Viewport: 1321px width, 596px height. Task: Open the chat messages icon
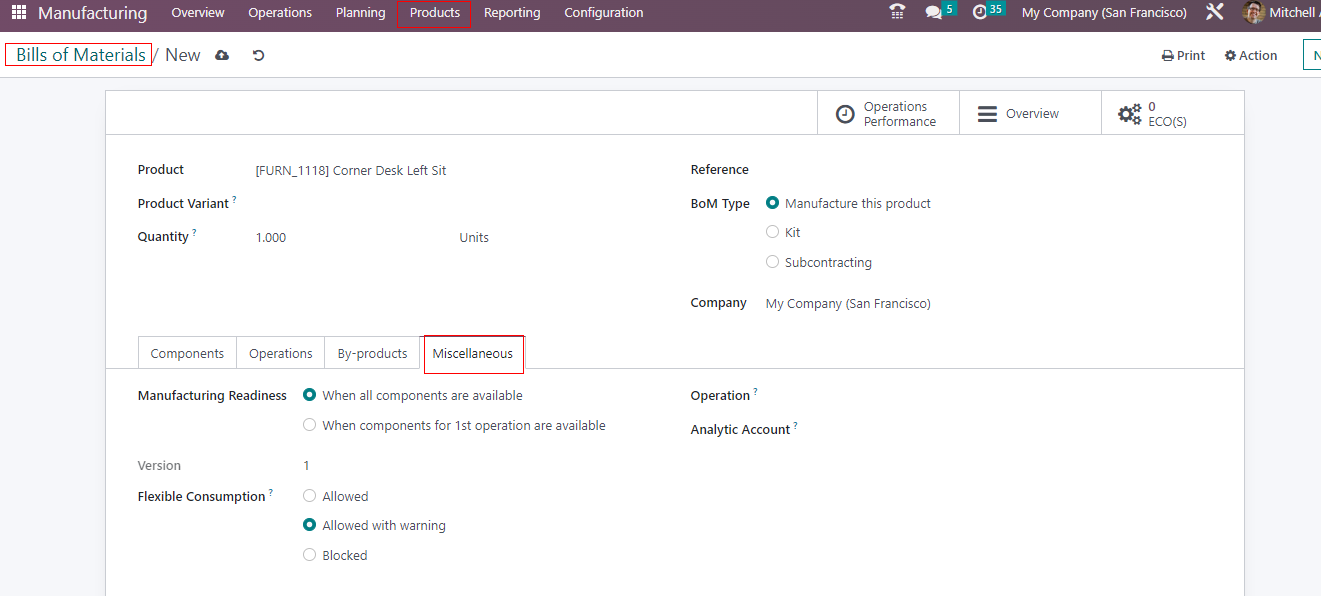934,13
